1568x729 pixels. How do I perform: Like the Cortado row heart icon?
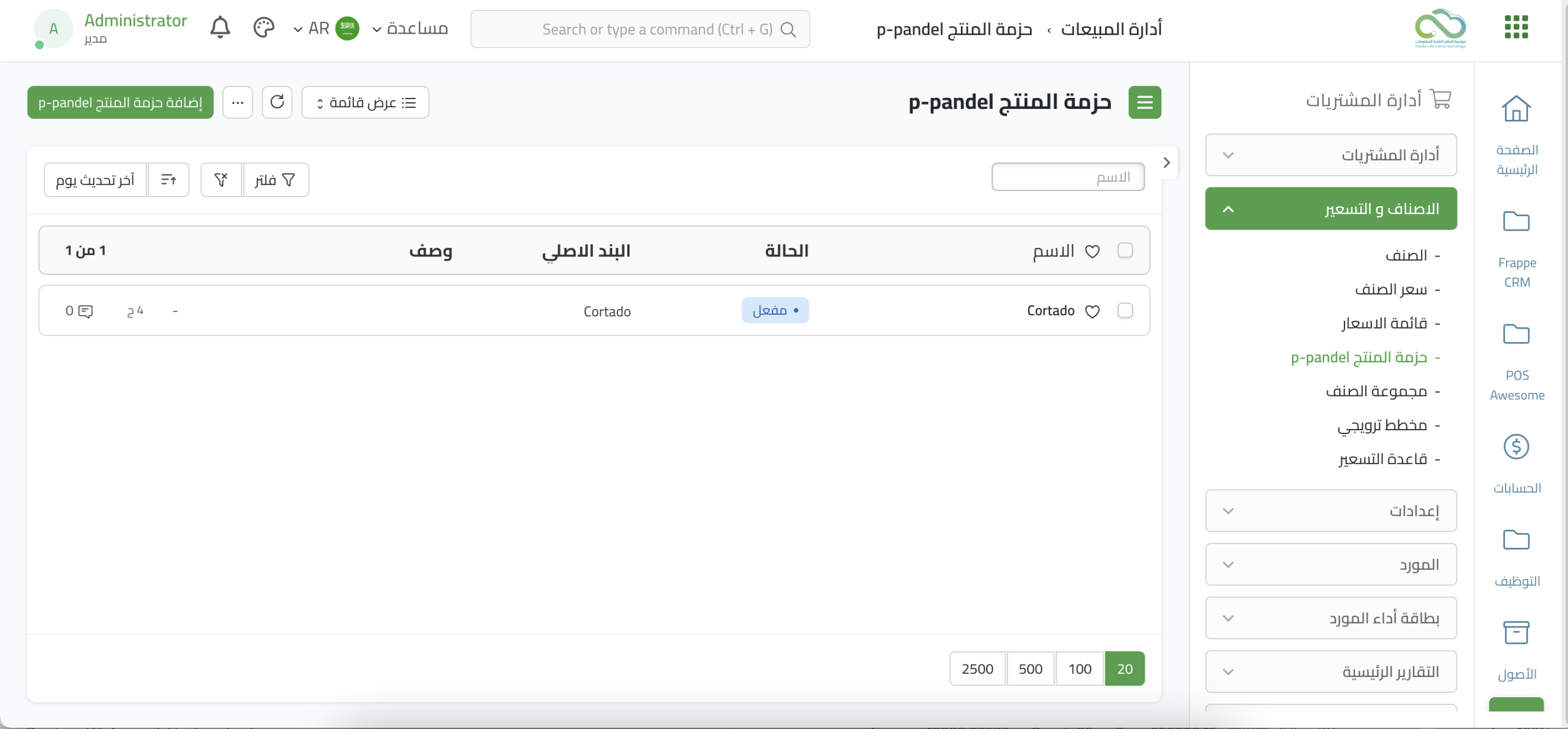click(x=1092, y=312)
